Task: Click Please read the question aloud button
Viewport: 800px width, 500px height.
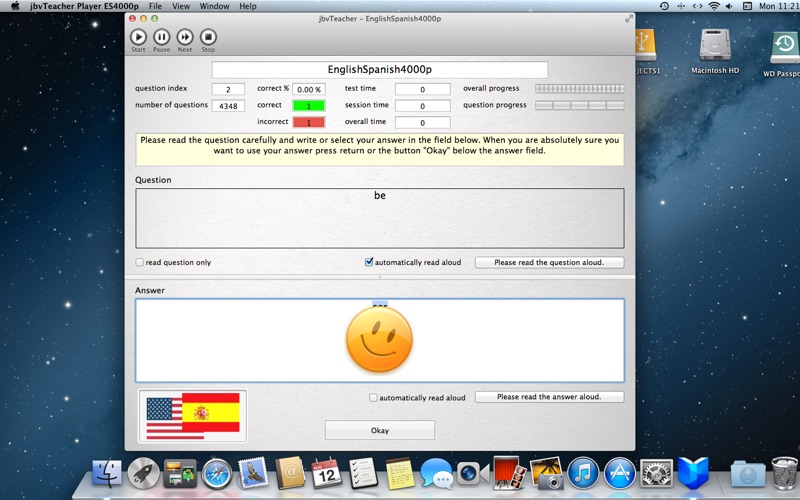Action: point(549,262)
